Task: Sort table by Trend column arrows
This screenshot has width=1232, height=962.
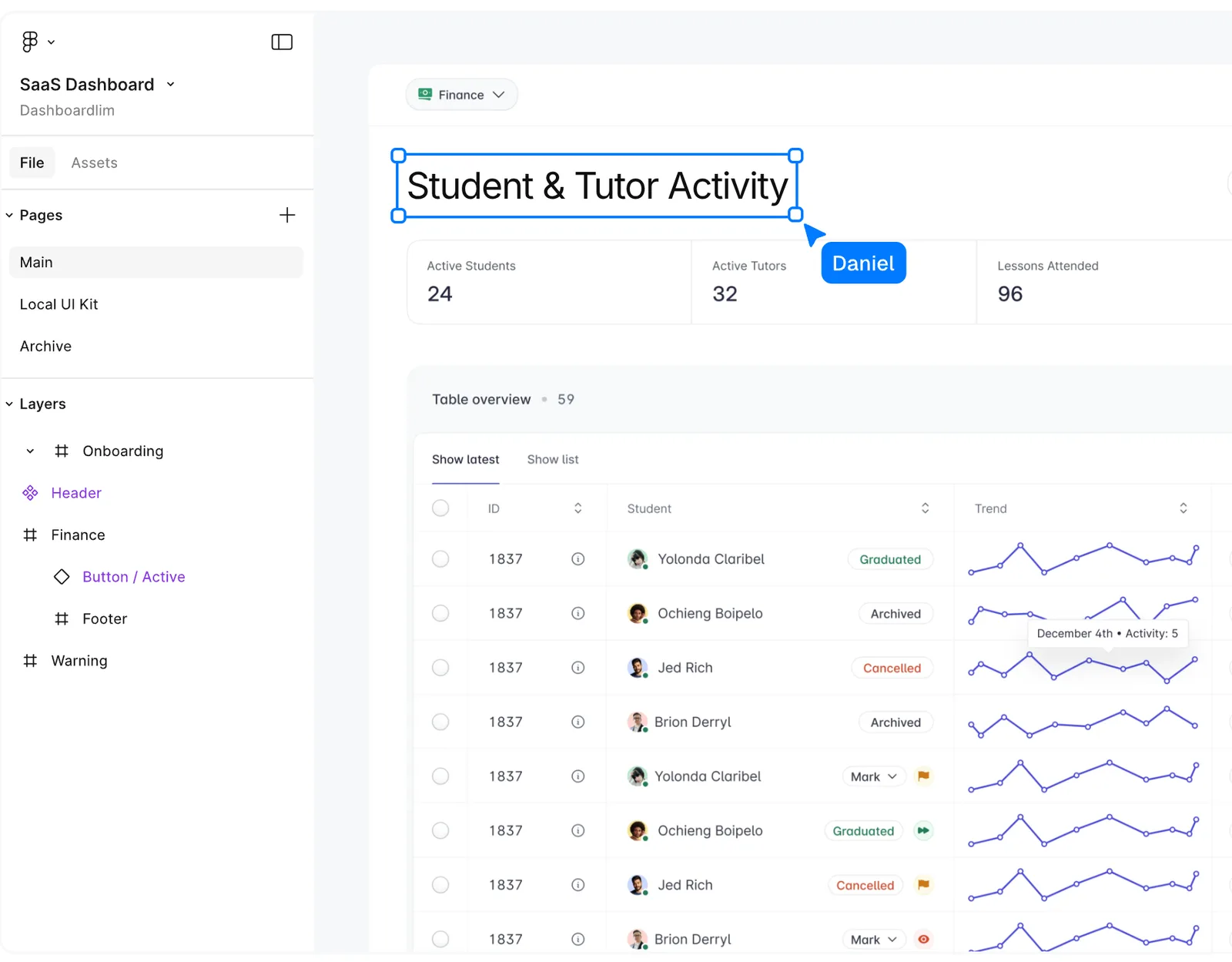Action: (x=1183, y=508)
